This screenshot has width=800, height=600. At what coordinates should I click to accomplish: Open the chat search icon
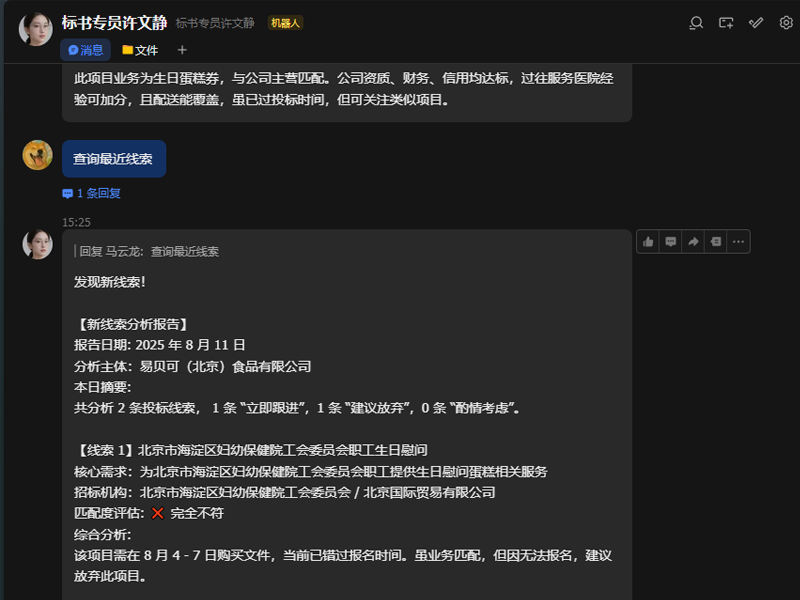(696, 23)
